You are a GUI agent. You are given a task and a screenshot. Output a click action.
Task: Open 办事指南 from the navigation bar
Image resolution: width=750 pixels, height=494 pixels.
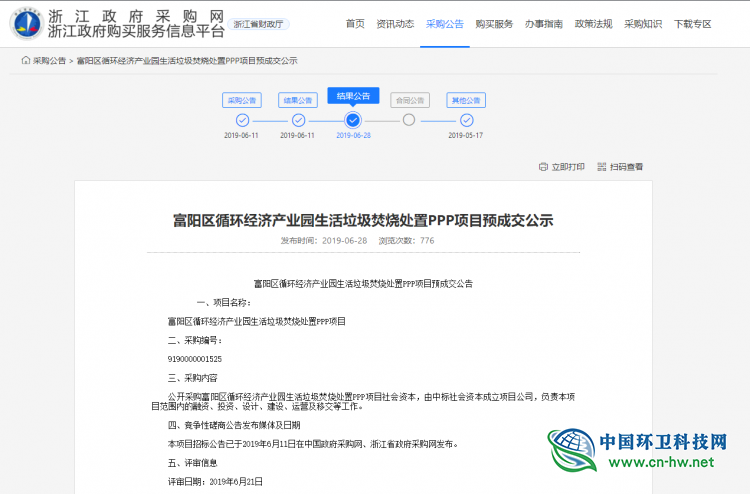[x=544, y=23]
